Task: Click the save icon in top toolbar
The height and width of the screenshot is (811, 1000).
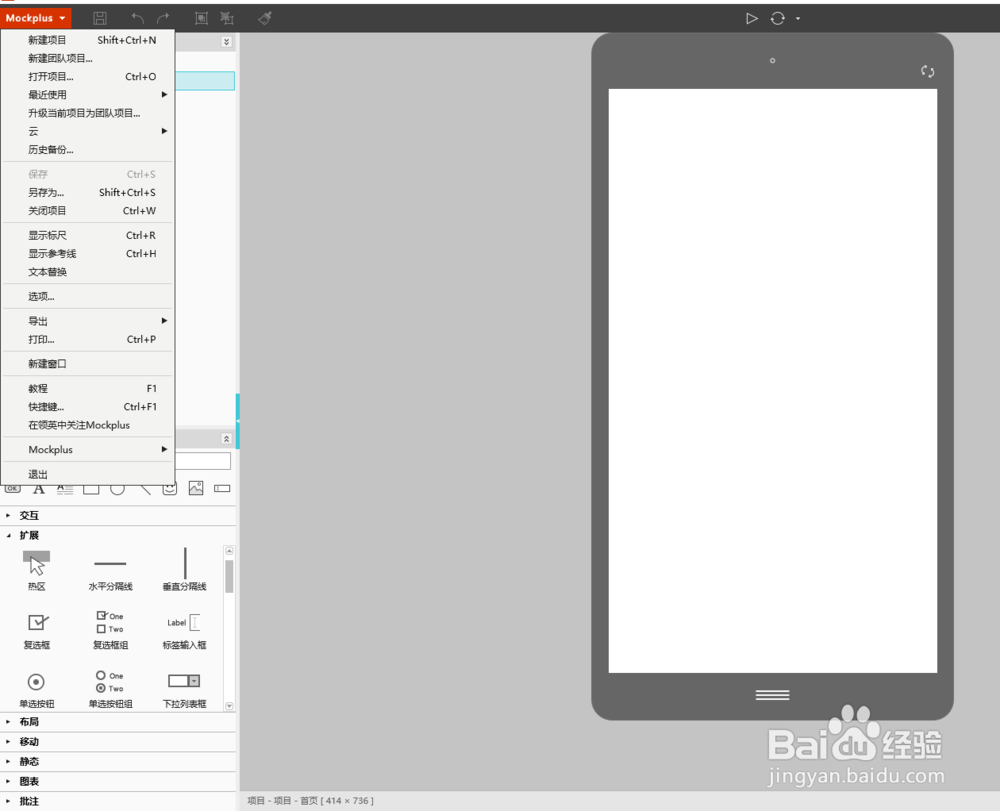Action: point(99,18)
